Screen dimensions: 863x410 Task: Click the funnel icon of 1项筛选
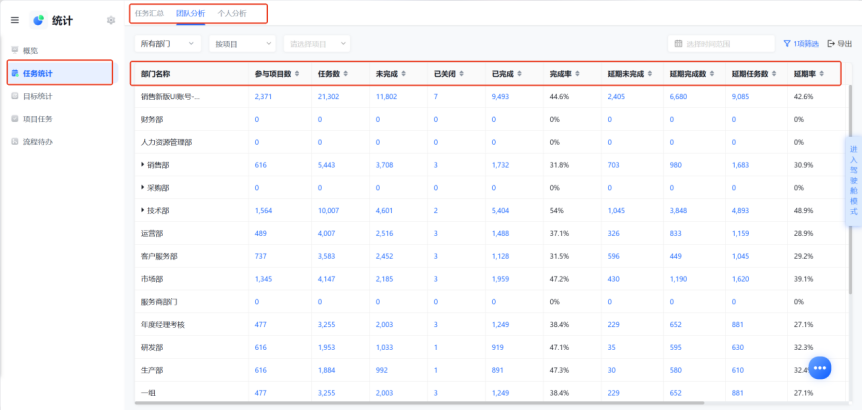[x=787, y=43]
